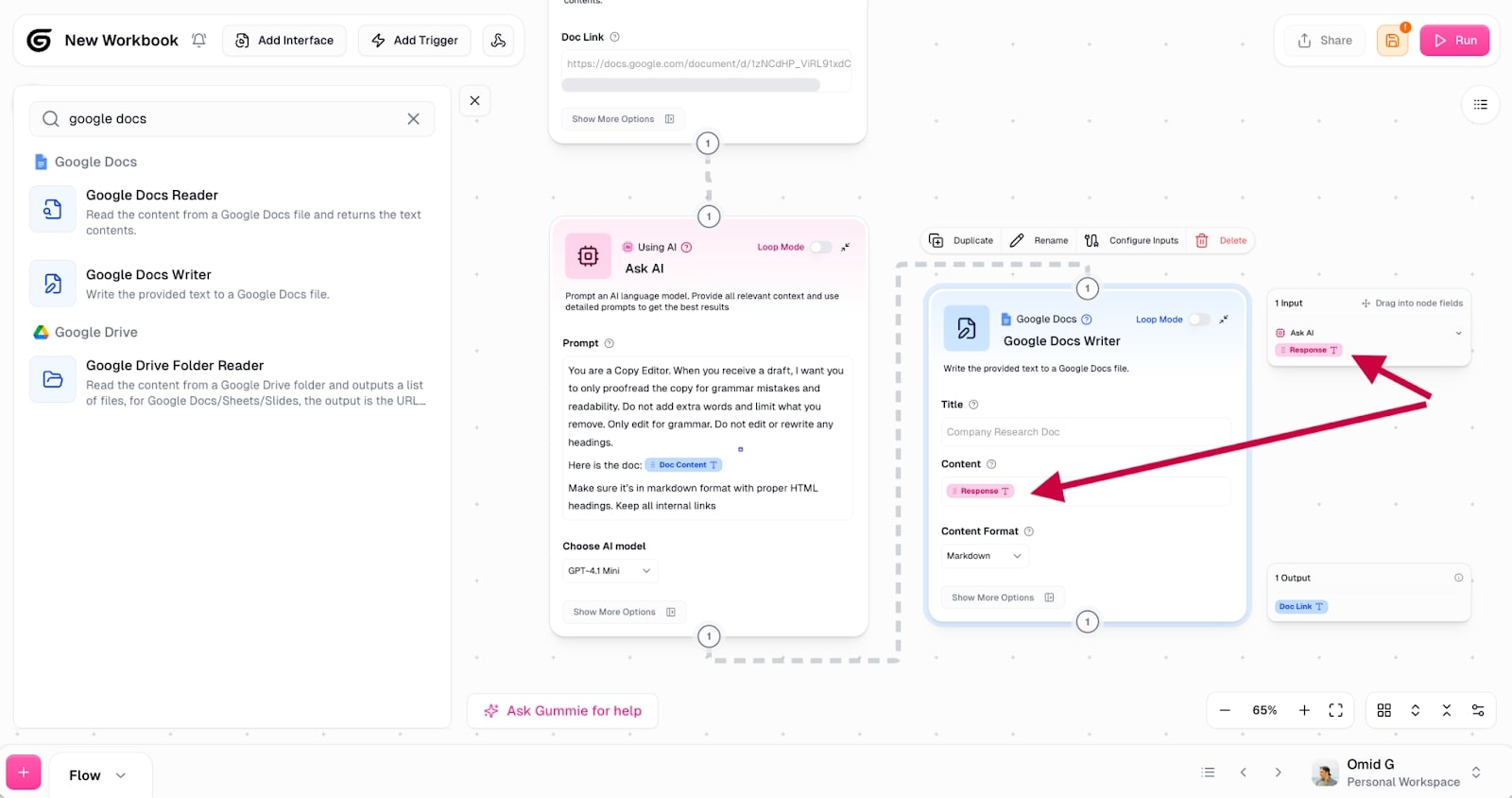Open Choose AI model dropdown GPT-4.1 Mini
The image size is (1512, 798).
pos(610,571)
